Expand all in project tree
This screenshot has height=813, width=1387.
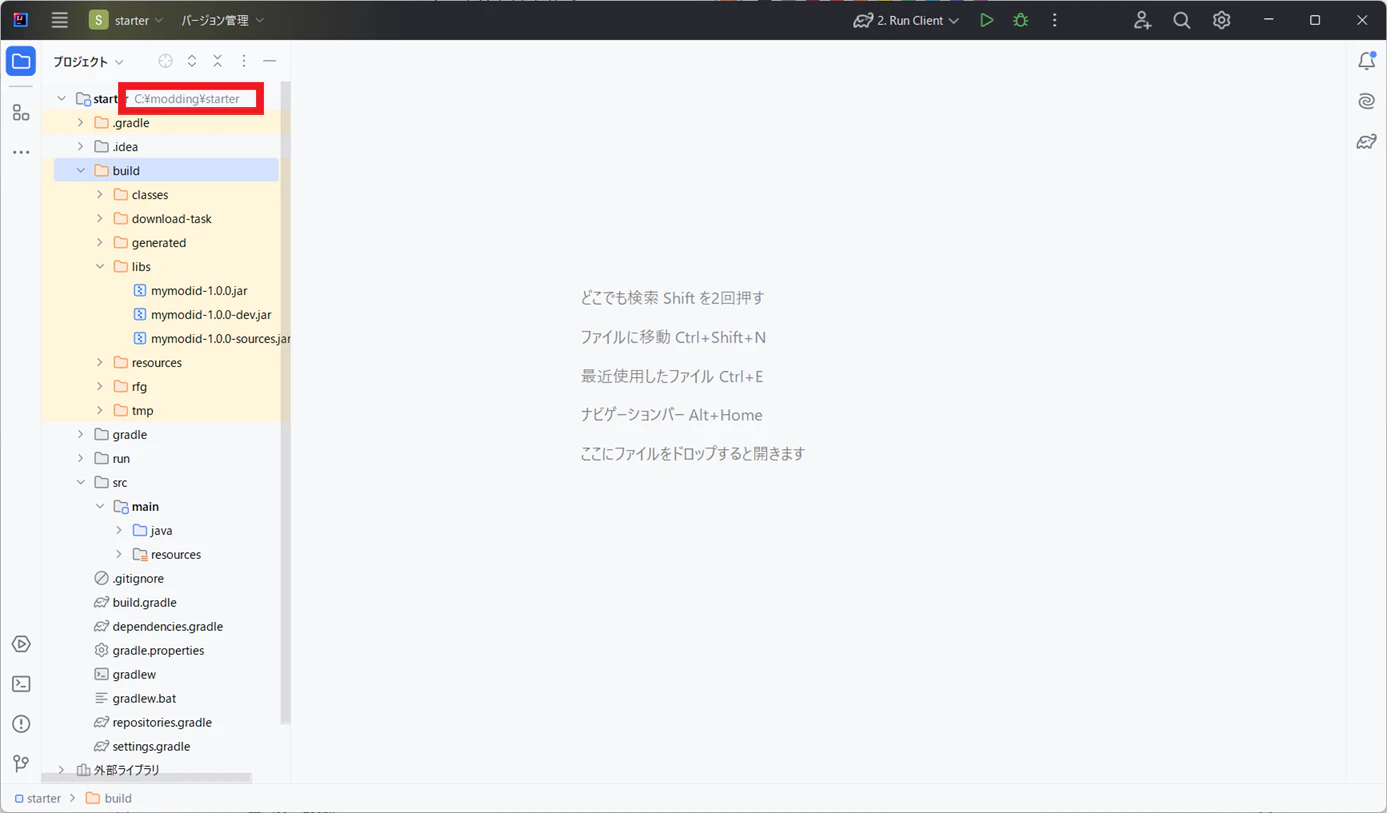tap(192, 61)
